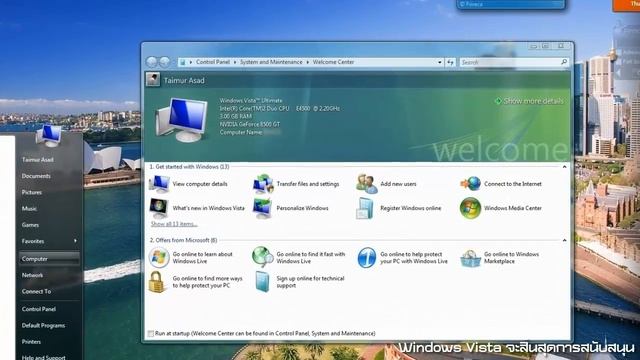Navigate to Control Panel breadcrumb
The height and width of the screenshot is (360, 640).
tap(213, 62)
